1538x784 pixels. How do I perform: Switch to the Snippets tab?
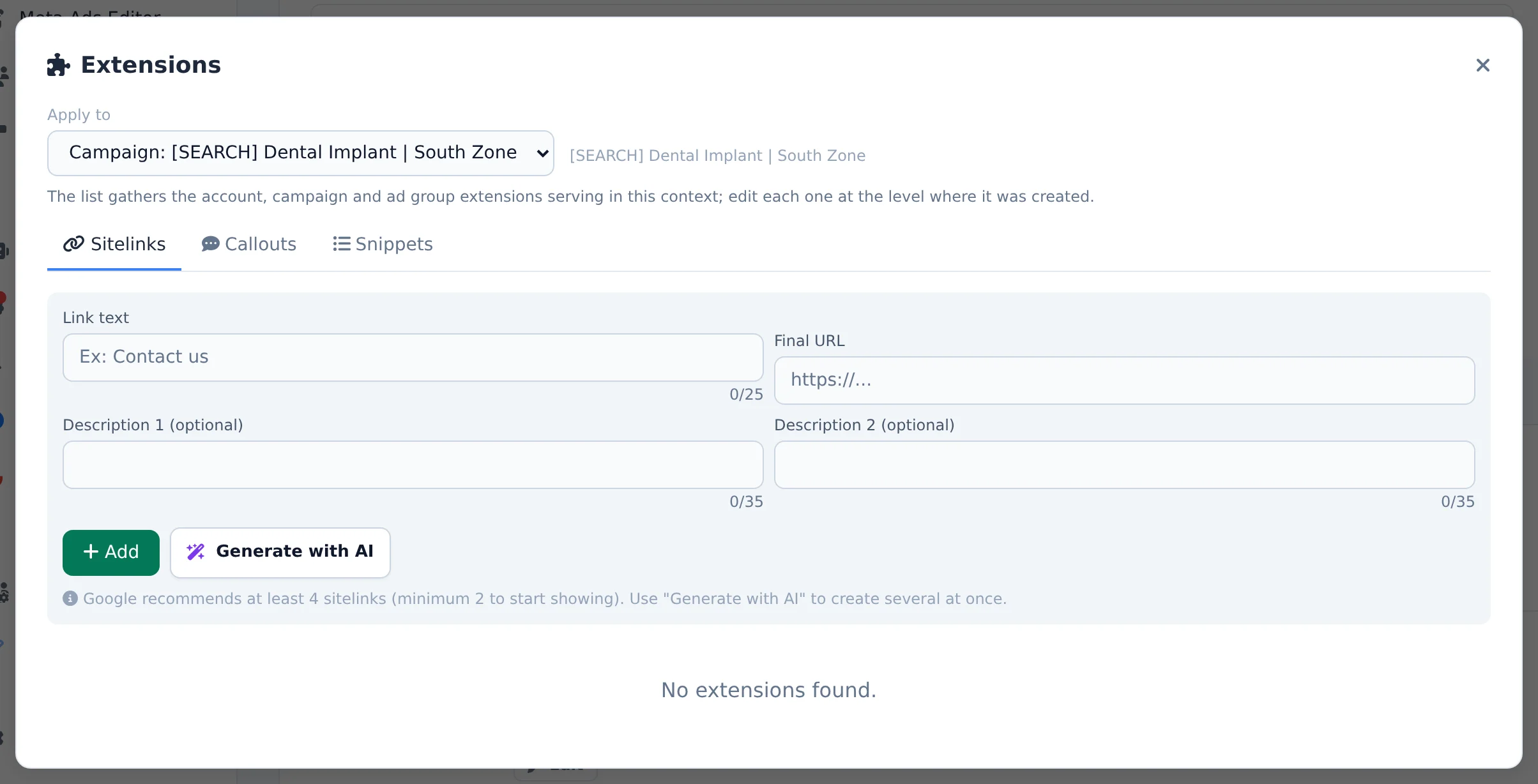pos(383,245)
